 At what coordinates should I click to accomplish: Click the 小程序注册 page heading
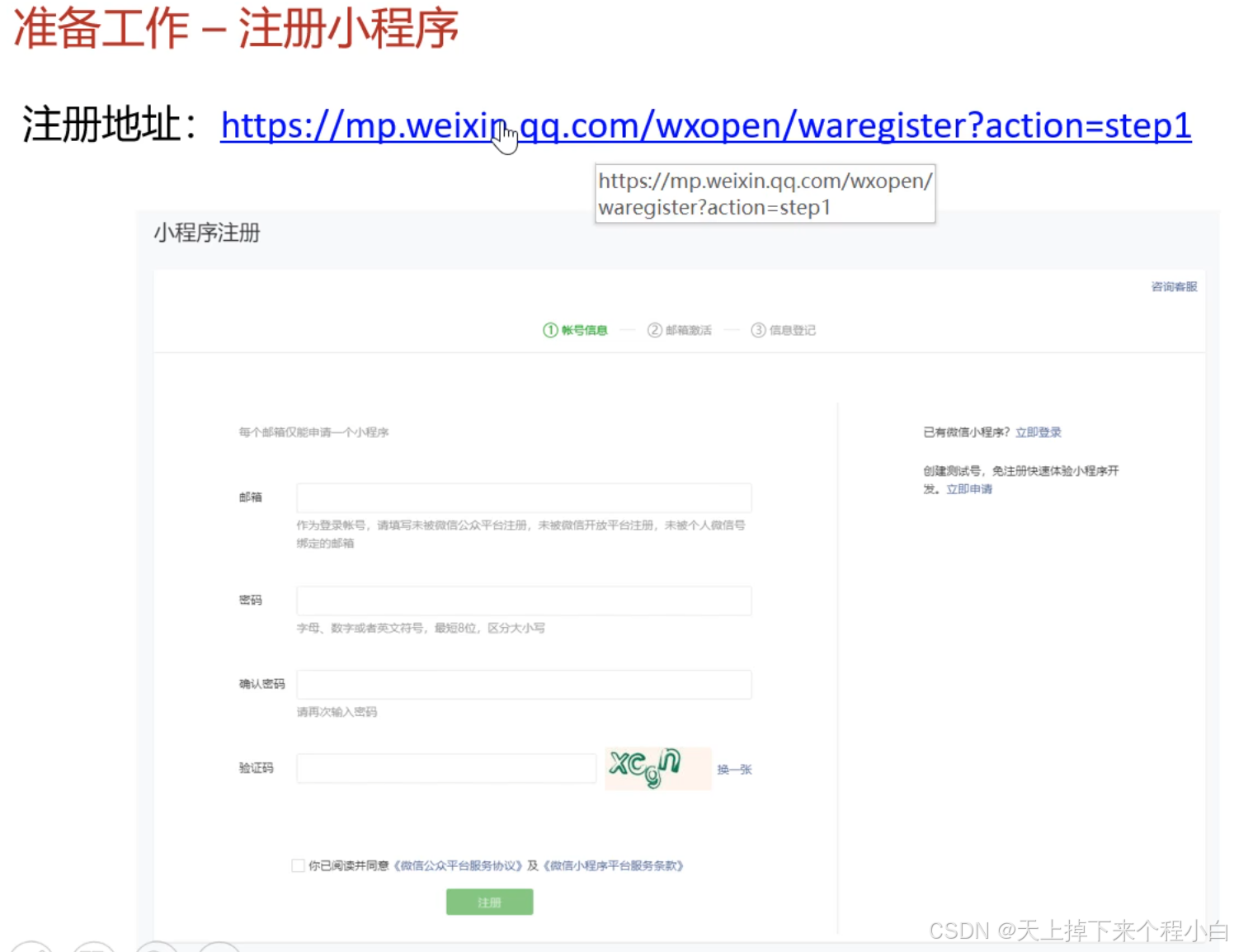(207, 233)
